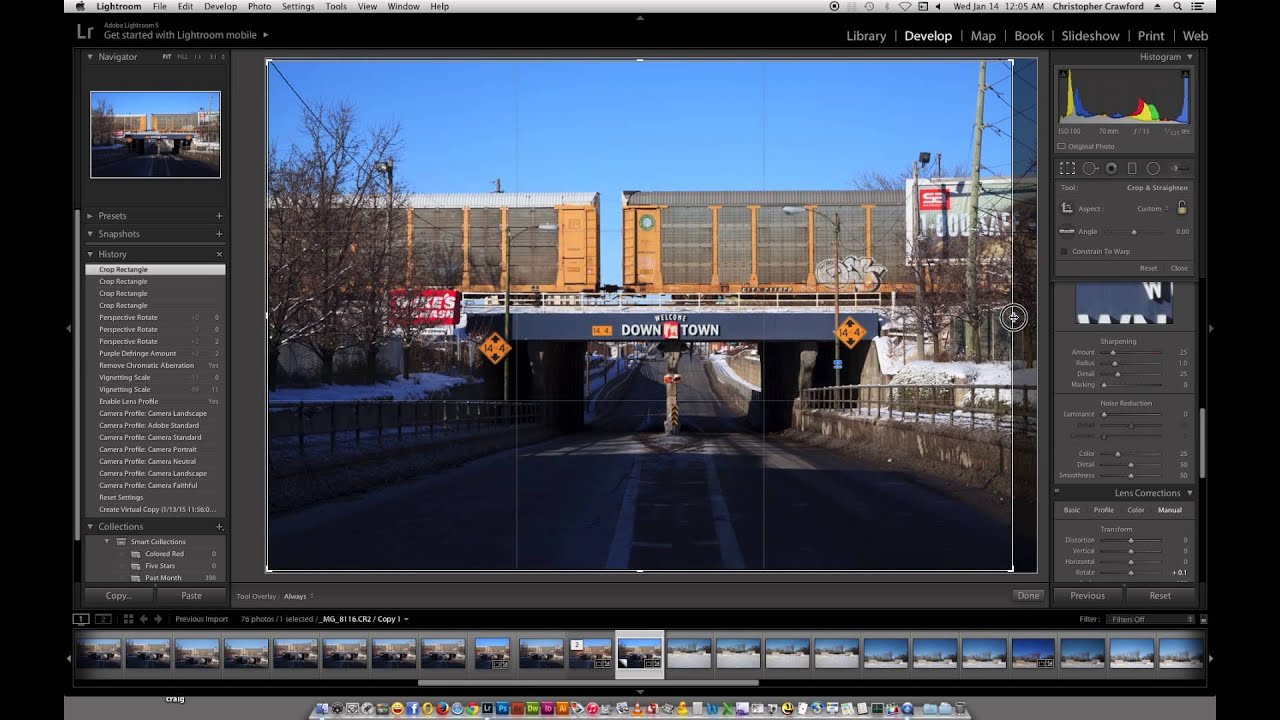The image size is (1280, 720).
Task: Click the Previous button
Action: pyautogui.click(x=1087, y=596)
